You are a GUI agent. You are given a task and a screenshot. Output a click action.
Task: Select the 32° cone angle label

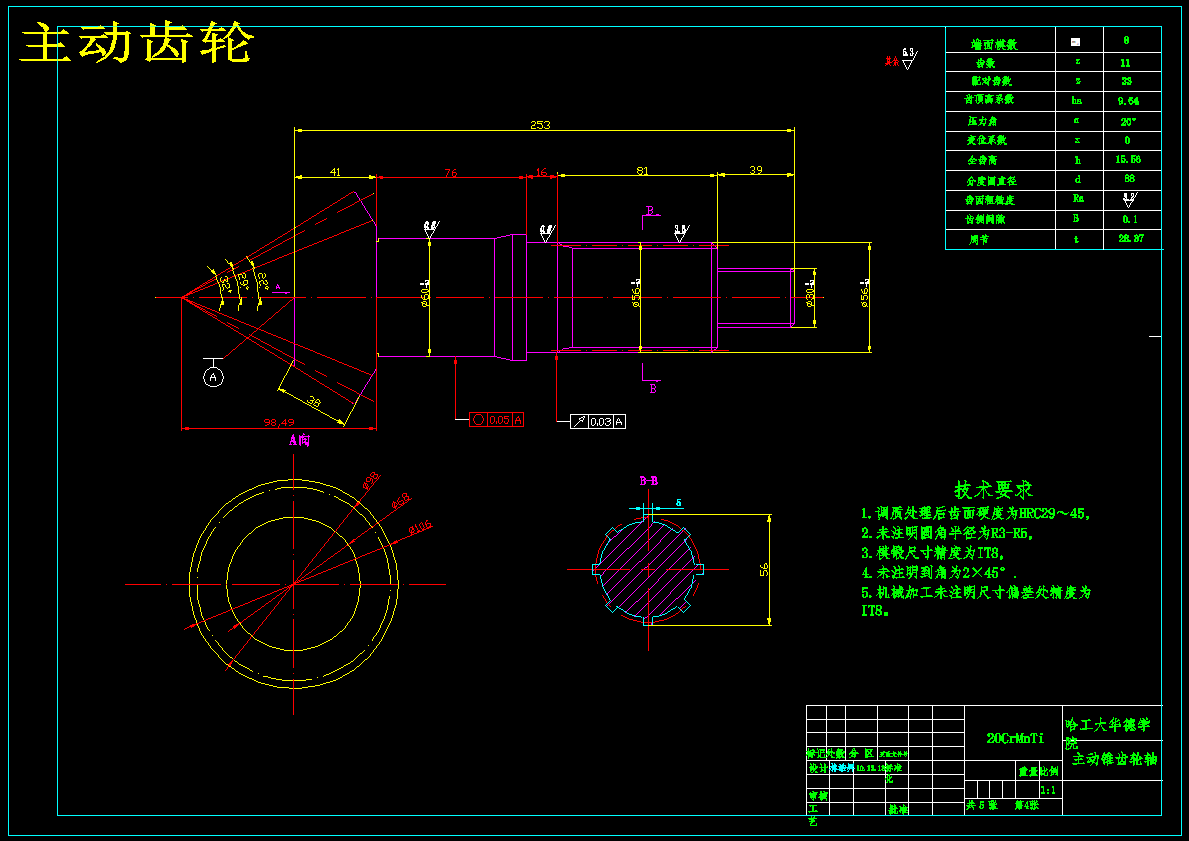pos(224,284)
